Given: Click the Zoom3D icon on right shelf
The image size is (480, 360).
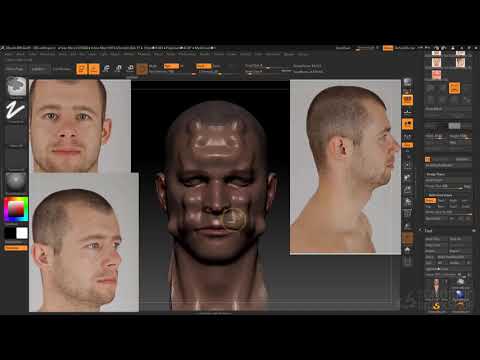Looking at the screenshot, I should click(x=408, y=190).
